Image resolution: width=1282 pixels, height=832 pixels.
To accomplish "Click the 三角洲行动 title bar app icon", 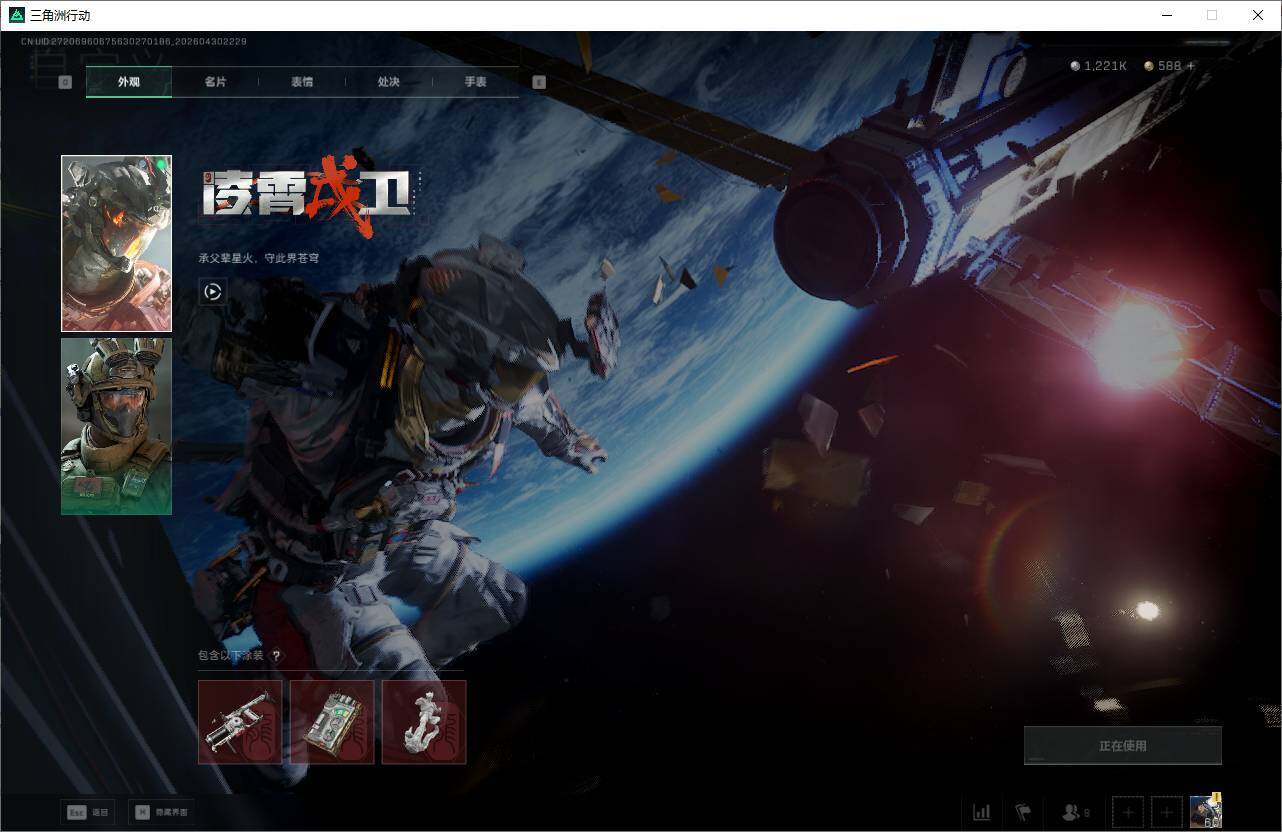I will coord(17,15).
